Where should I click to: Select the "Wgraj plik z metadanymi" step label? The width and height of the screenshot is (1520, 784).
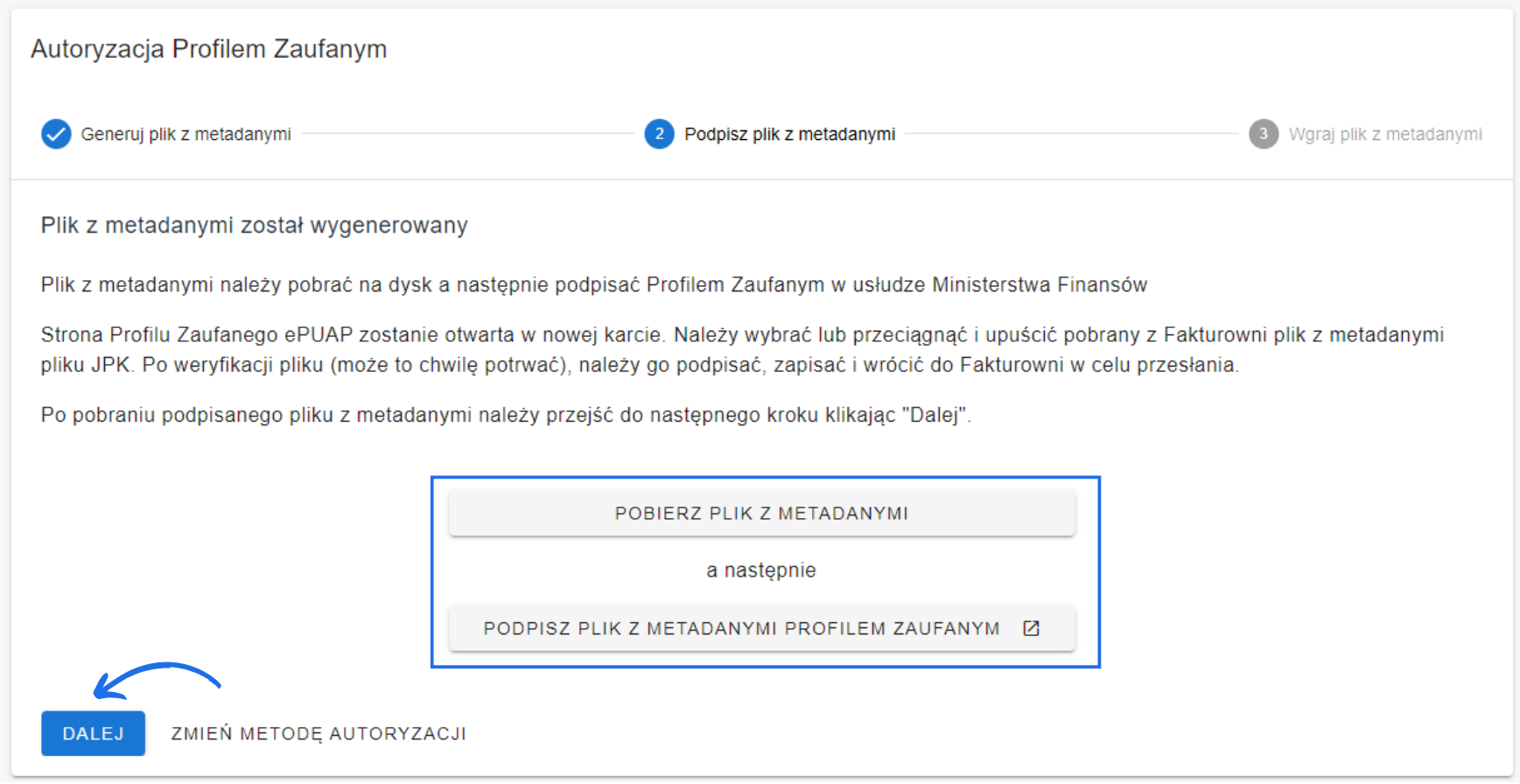[x=1385, y=134]
